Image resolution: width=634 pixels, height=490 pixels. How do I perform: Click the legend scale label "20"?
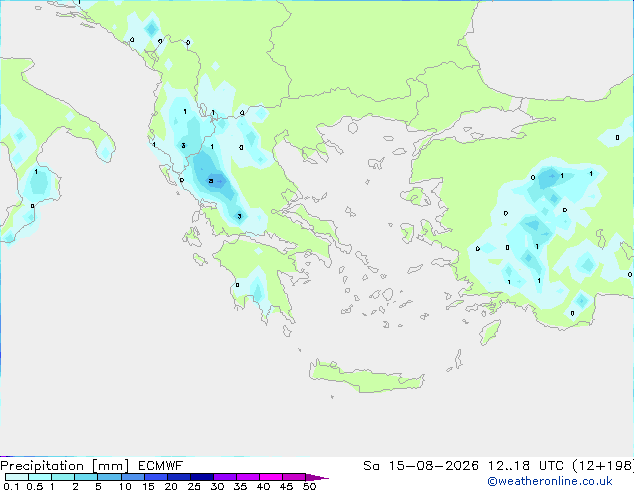[x=171, y=486]
